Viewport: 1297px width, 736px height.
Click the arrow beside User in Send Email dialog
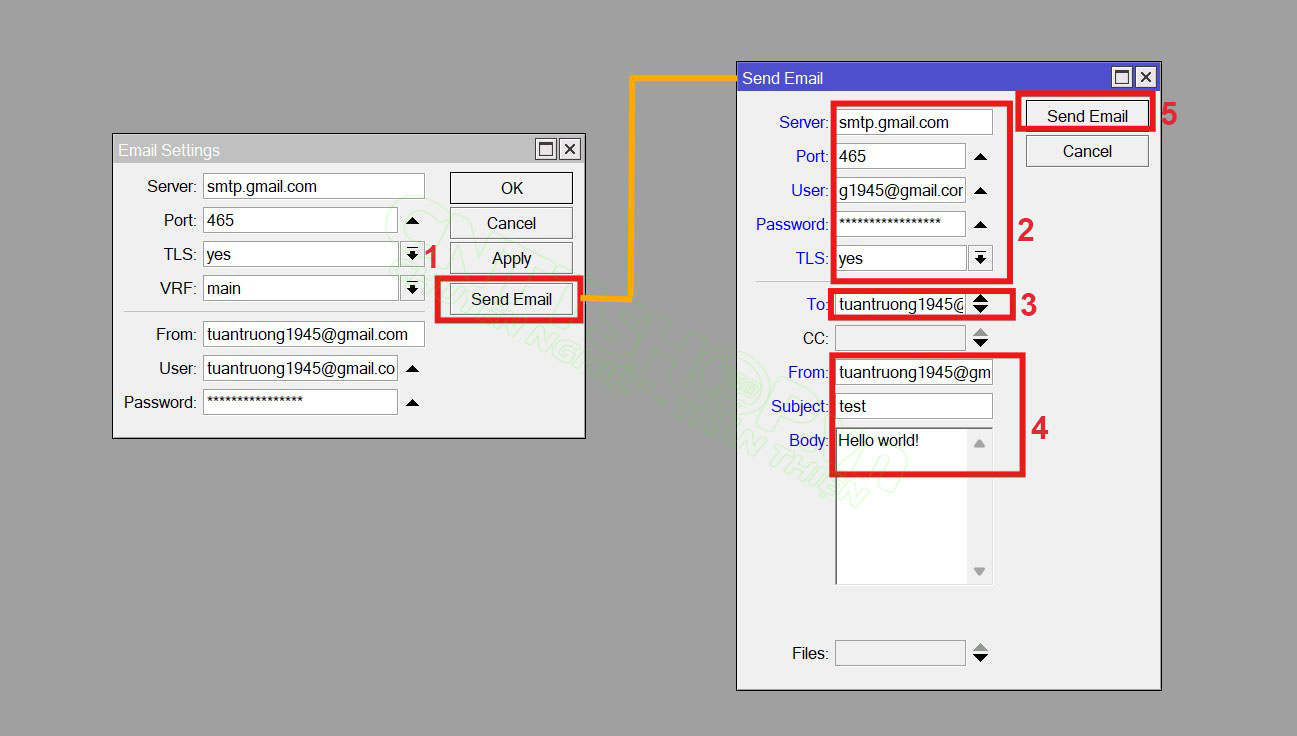tap(980, 191)
